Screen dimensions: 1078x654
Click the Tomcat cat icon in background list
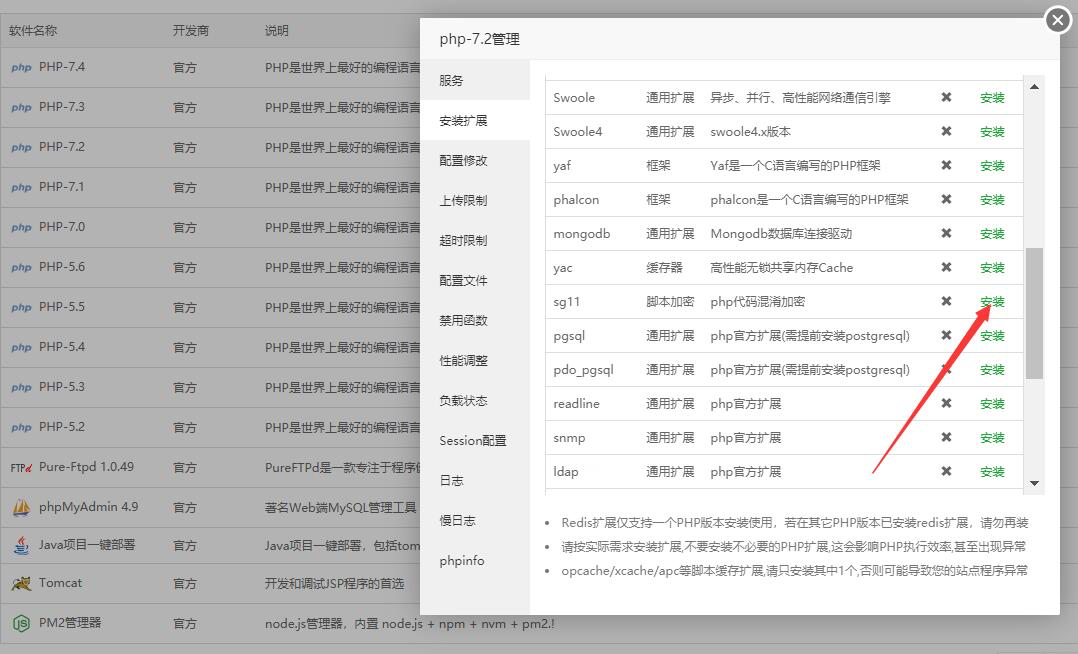click(x=21, y=584)
